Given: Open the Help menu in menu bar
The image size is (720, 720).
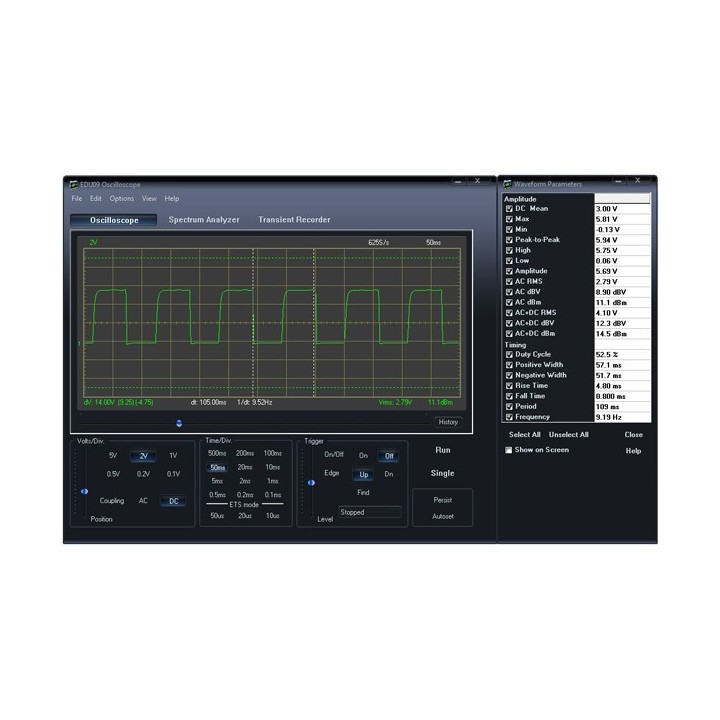Looking at the screenshot, I should pos(172,198).
